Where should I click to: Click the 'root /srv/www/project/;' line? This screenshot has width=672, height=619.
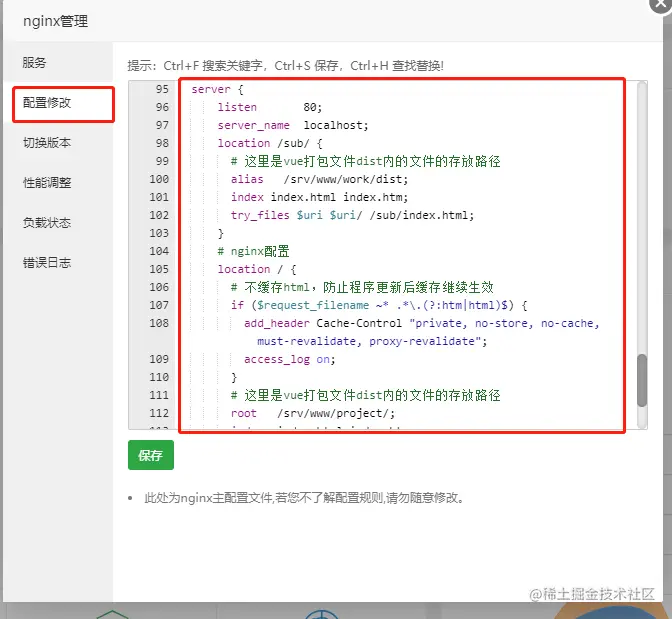coord(313,413)
